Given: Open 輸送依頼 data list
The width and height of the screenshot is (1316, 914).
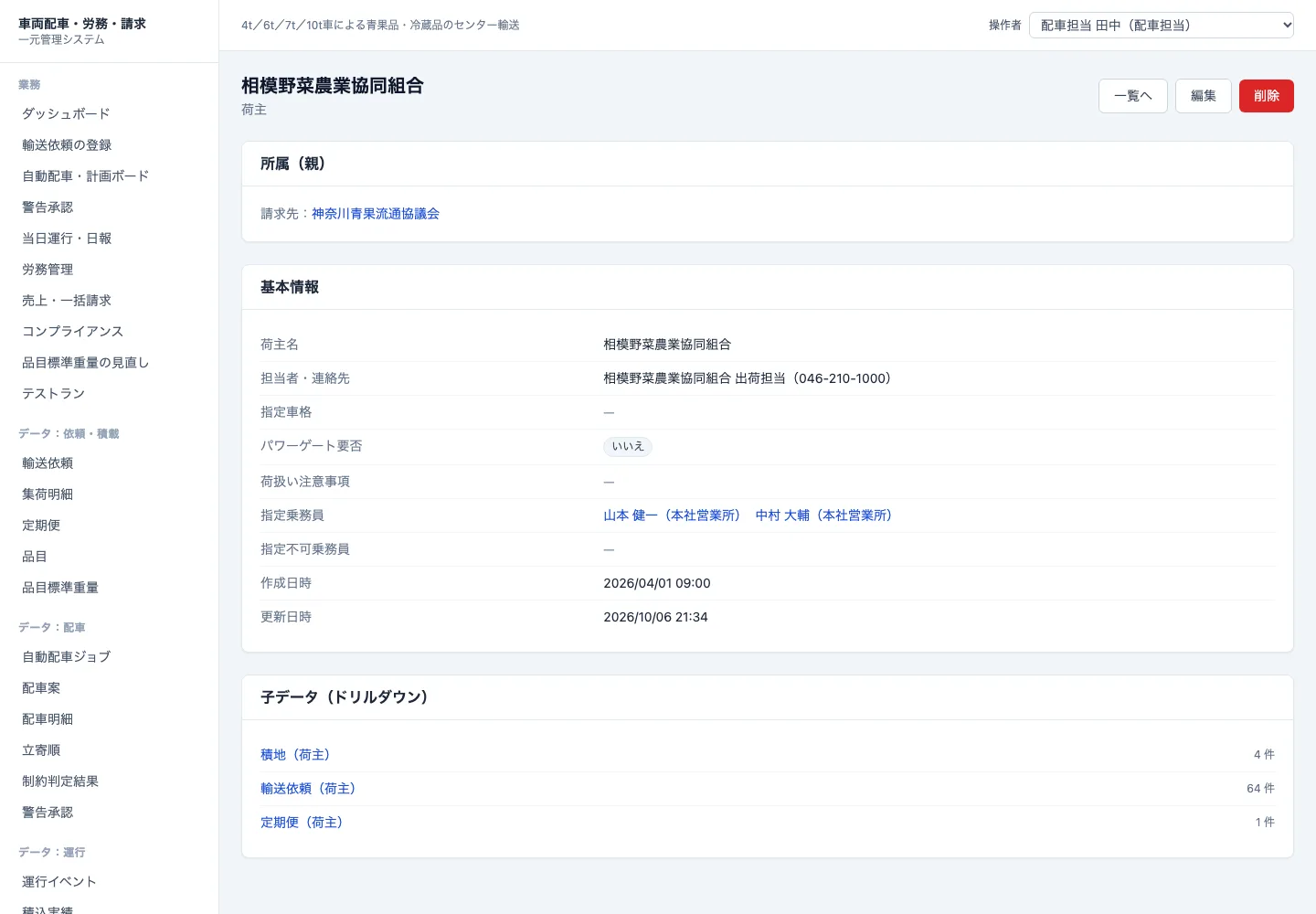Looking at the screenshot, I should coord(48,463).
